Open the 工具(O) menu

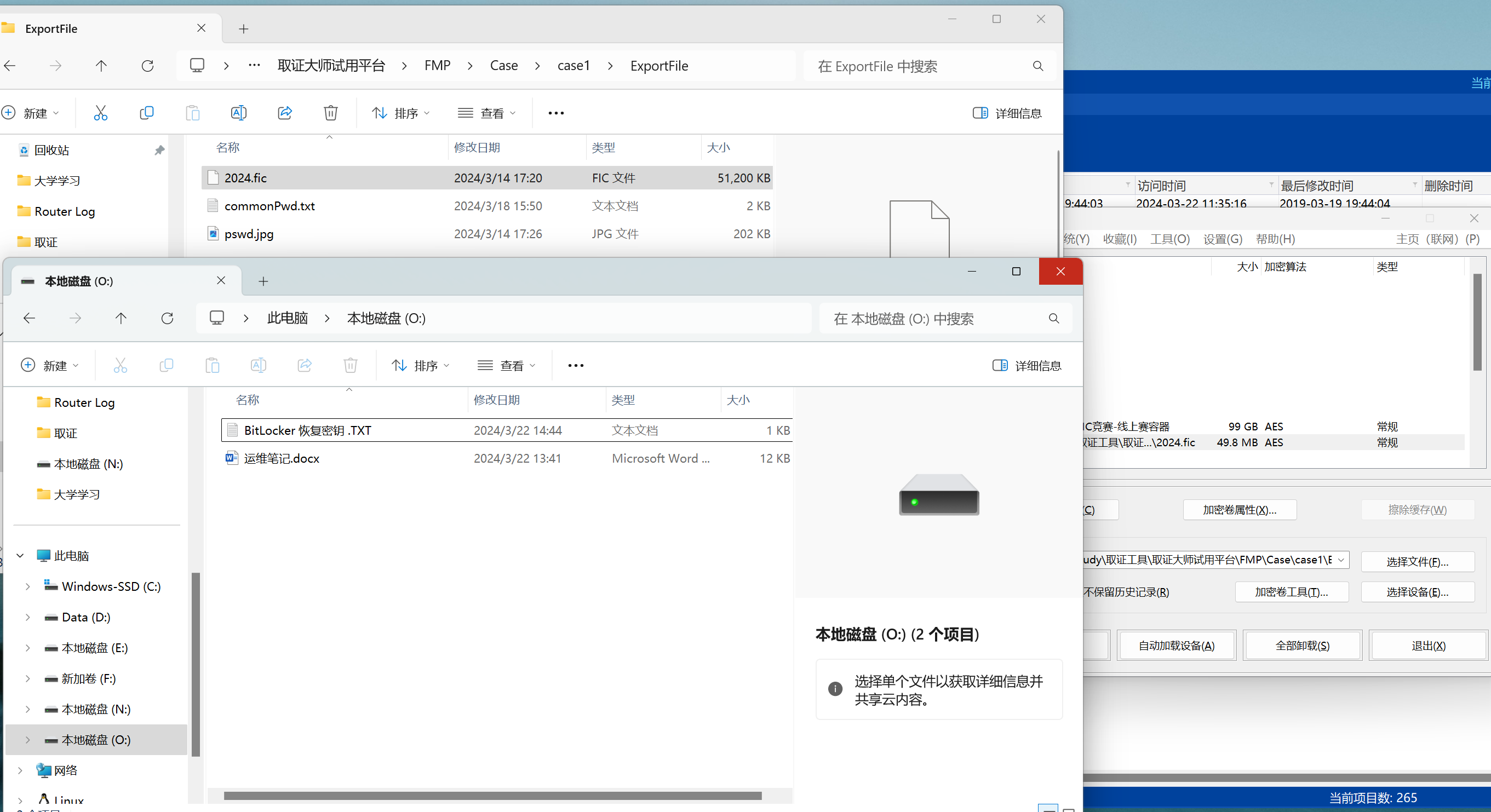(1169, 239)
